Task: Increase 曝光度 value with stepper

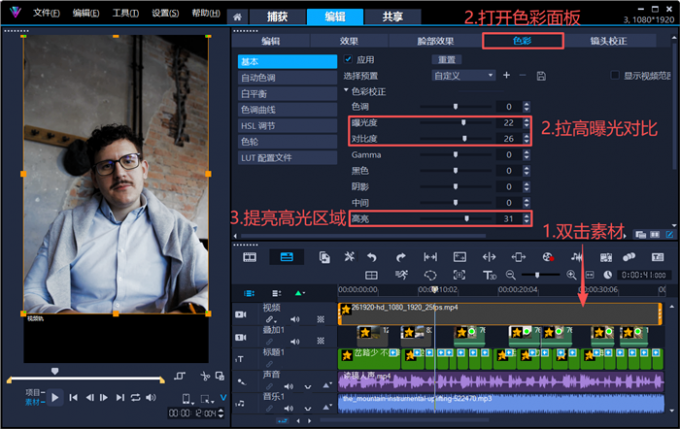Action: [526, 120]
